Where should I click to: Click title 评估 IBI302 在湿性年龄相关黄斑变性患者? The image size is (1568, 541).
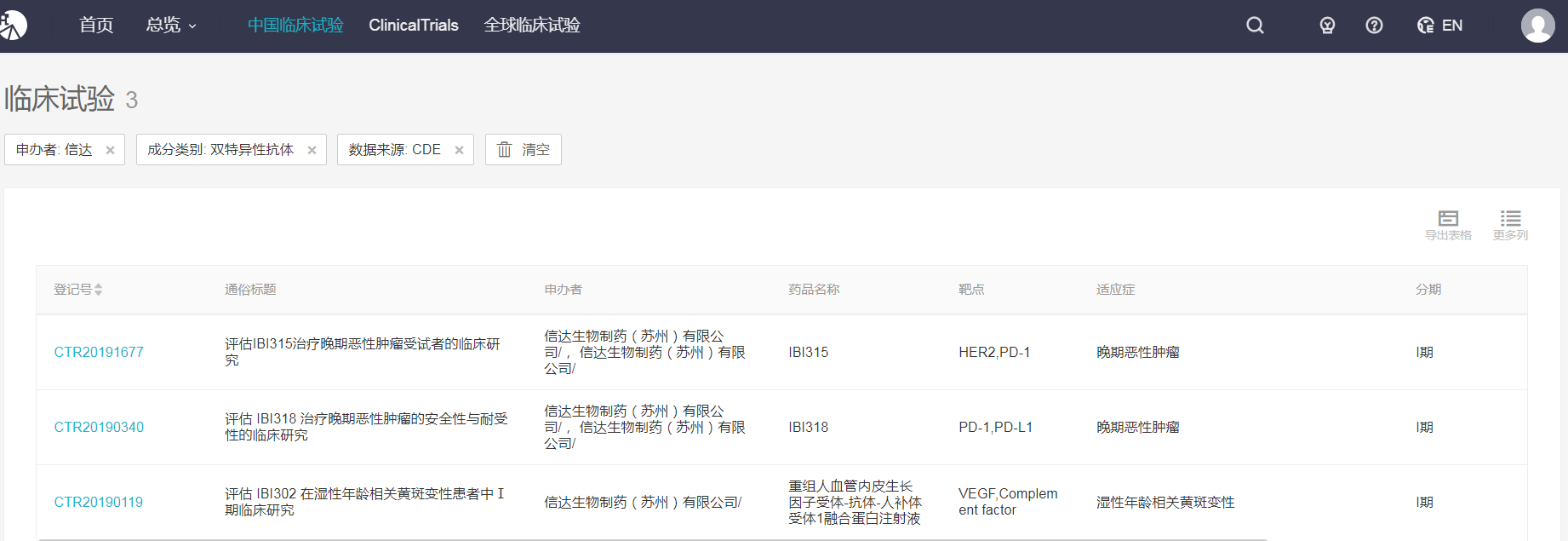[364, 502]
